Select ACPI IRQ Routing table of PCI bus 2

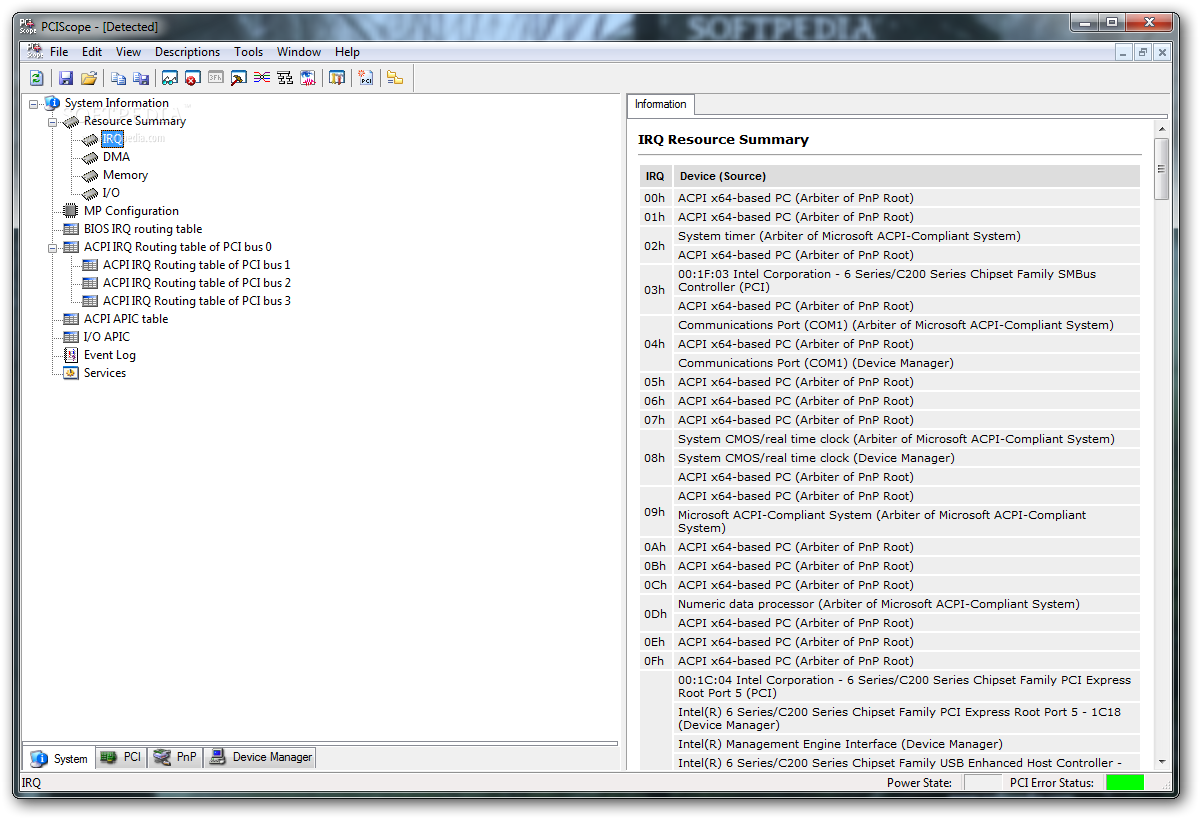coord(197,283)
